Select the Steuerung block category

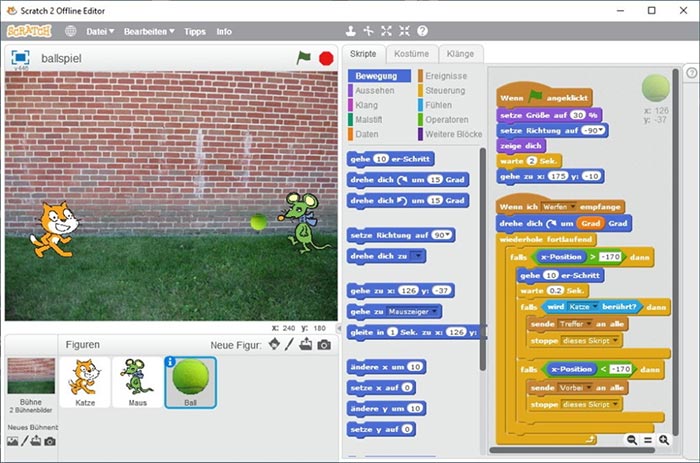click(x=450, y=91)
